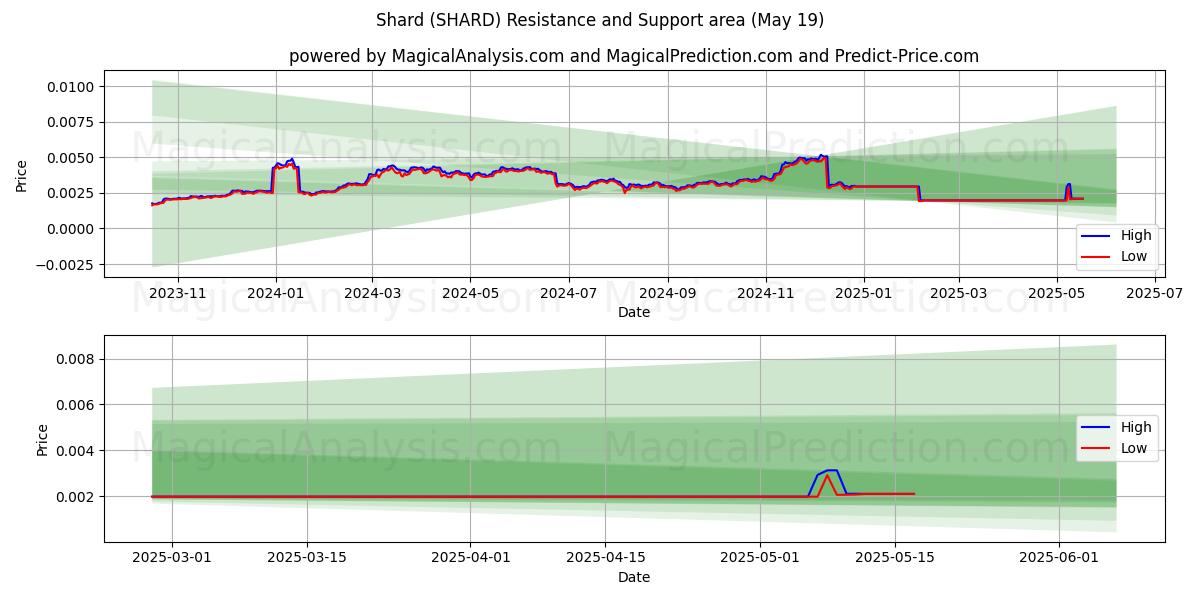Click the 0.002 tick on bottom chart

76,497
